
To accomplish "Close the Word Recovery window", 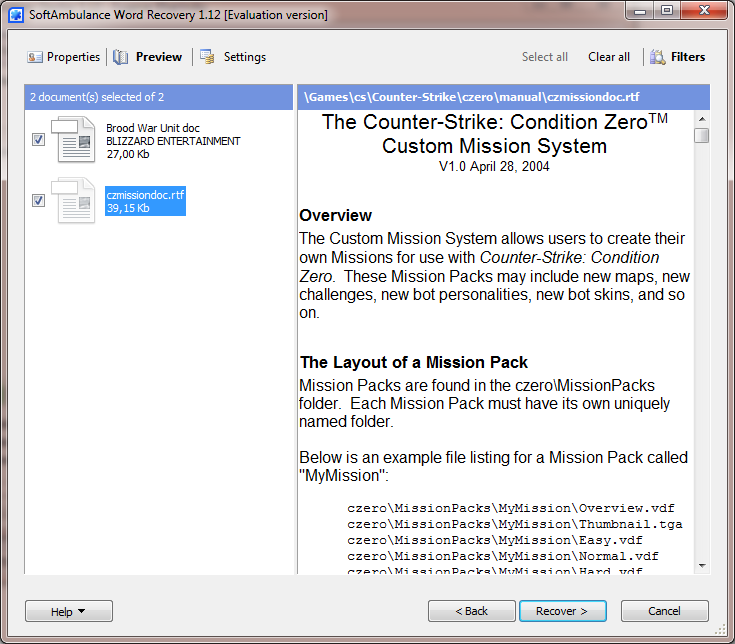I will tap(705, 10).
